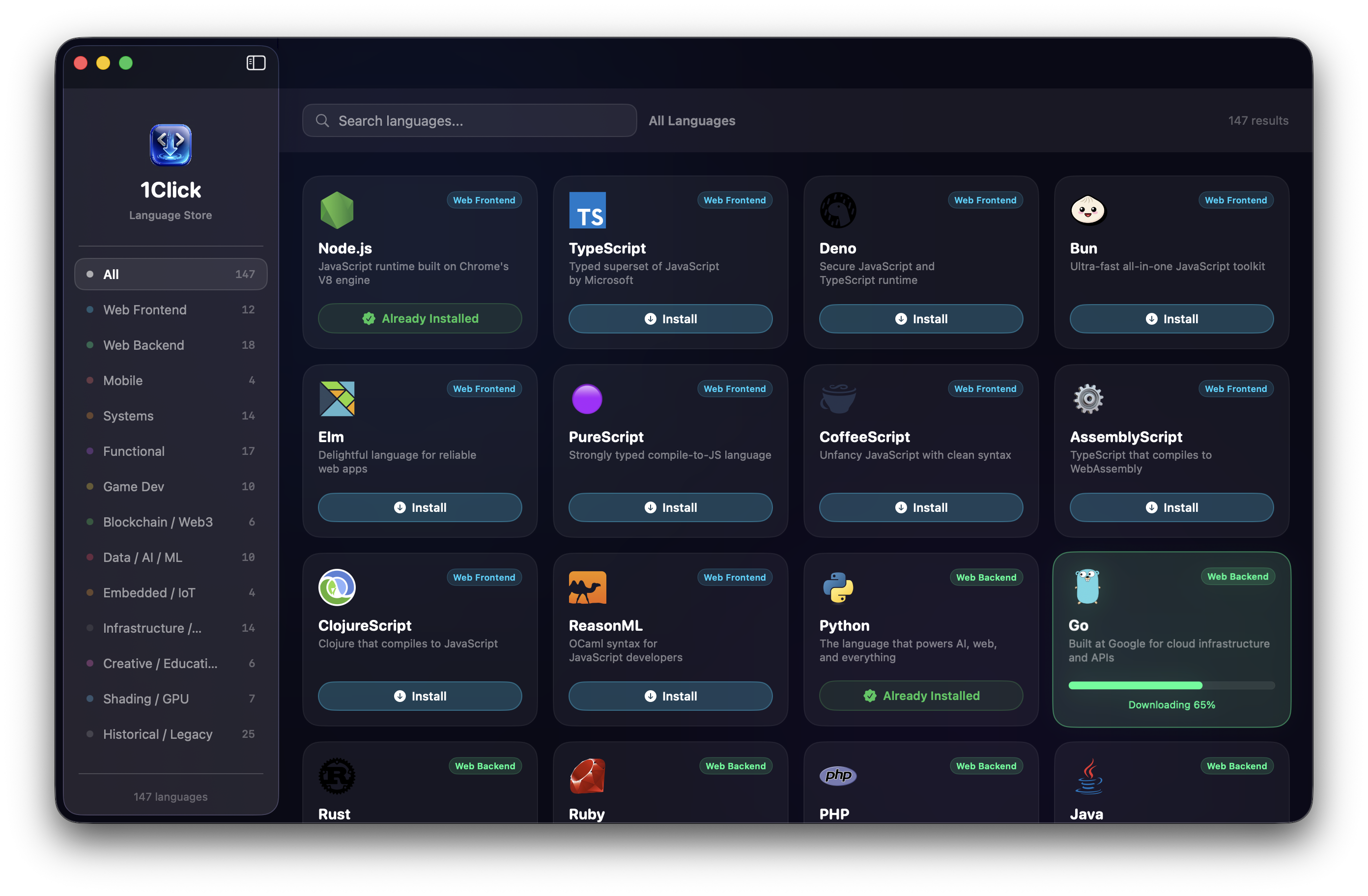Open the Infrastructure category

click(x=171, y=628)
